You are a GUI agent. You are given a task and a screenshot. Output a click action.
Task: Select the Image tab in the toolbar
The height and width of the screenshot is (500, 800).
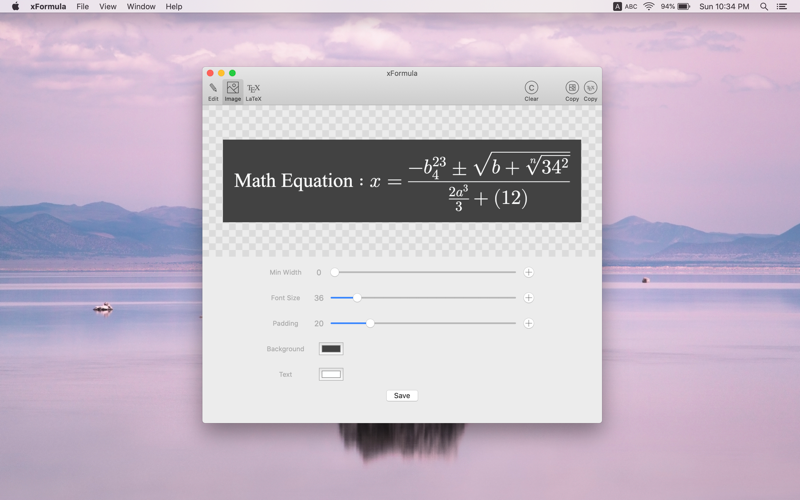233,92
